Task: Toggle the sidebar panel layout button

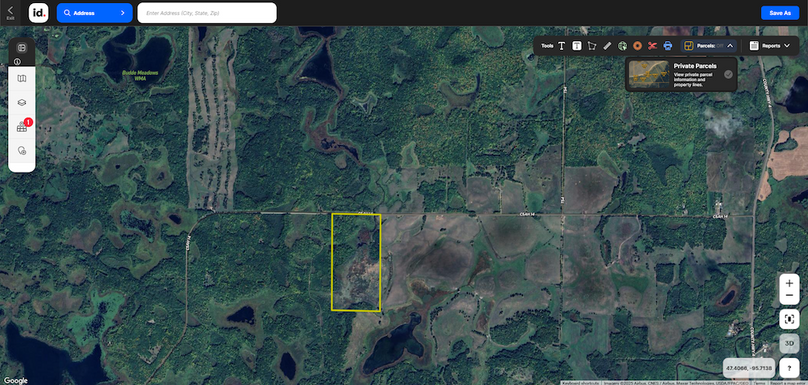Action: click(x=22, y=48)
